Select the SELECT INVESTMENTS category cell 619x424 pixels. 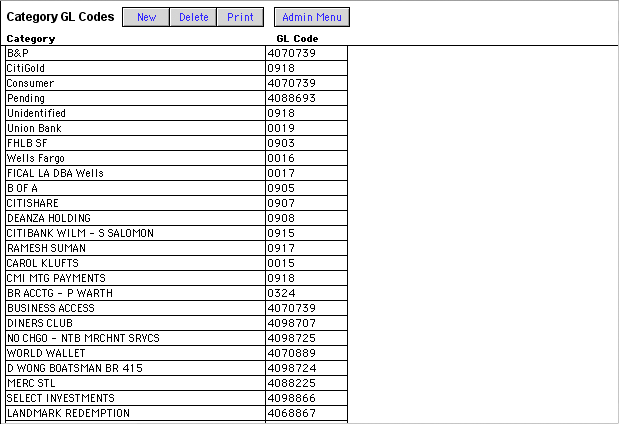[x=135, y=398]
